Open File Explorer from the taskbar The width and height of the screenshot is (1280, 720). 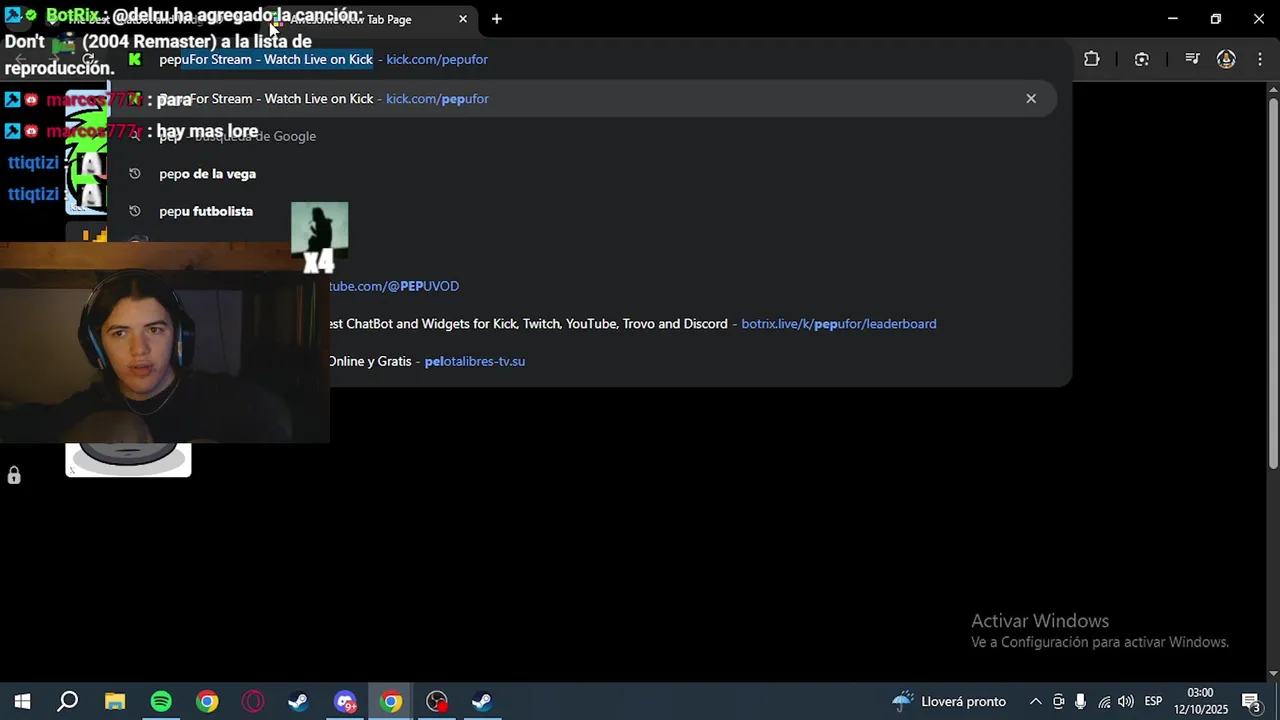115,702
